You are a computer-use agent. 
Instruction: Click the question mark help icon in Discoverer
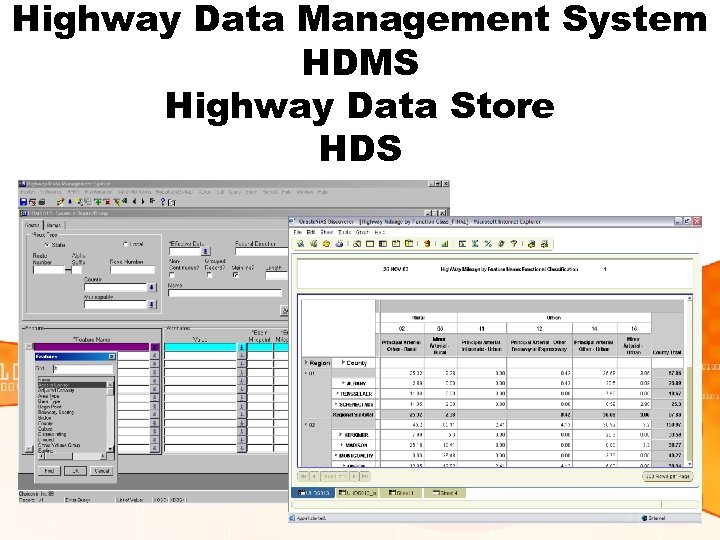(x=514, y=244)
